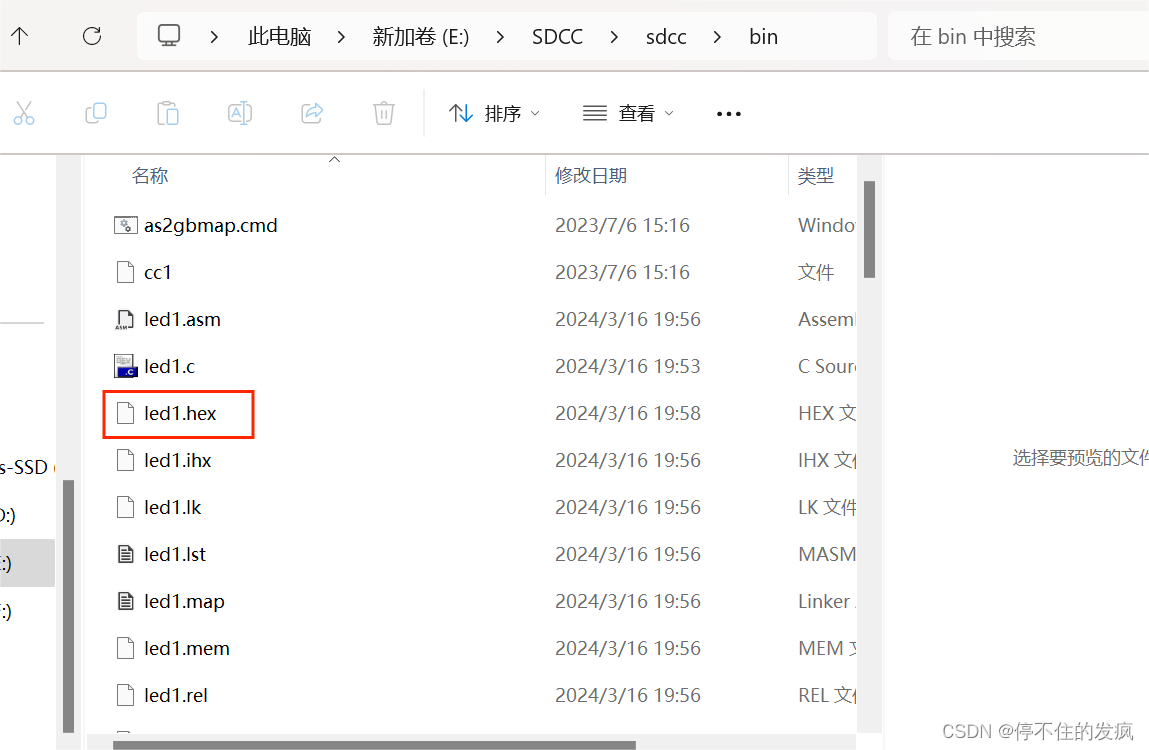Delete the file with trash icon
The height and width of the screenshot is (750, 1149).
tap(384, 113)
